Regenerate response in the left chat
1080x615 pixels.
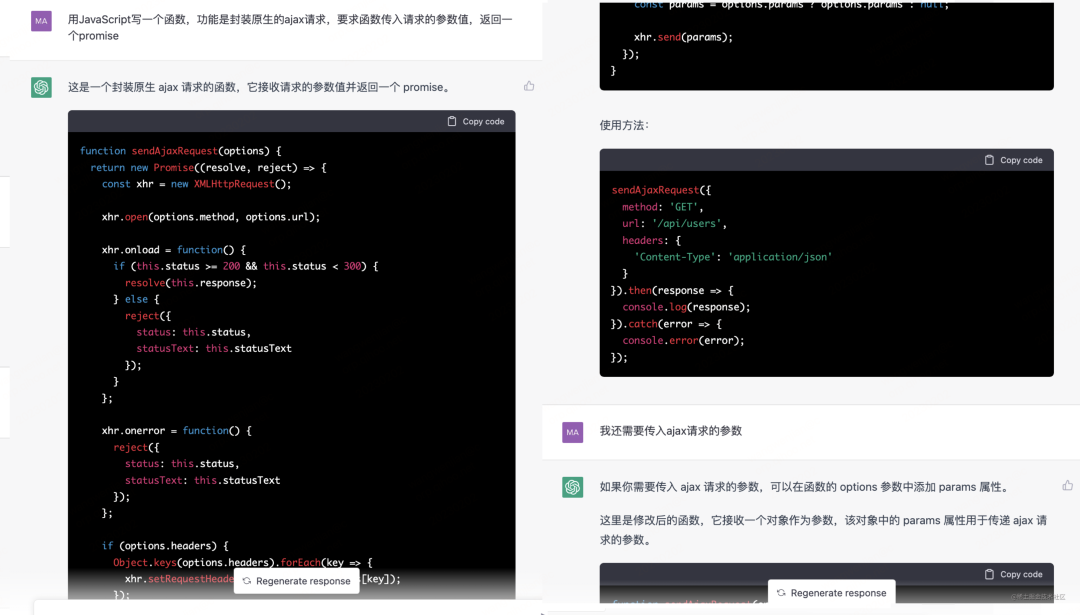point(296,581)
